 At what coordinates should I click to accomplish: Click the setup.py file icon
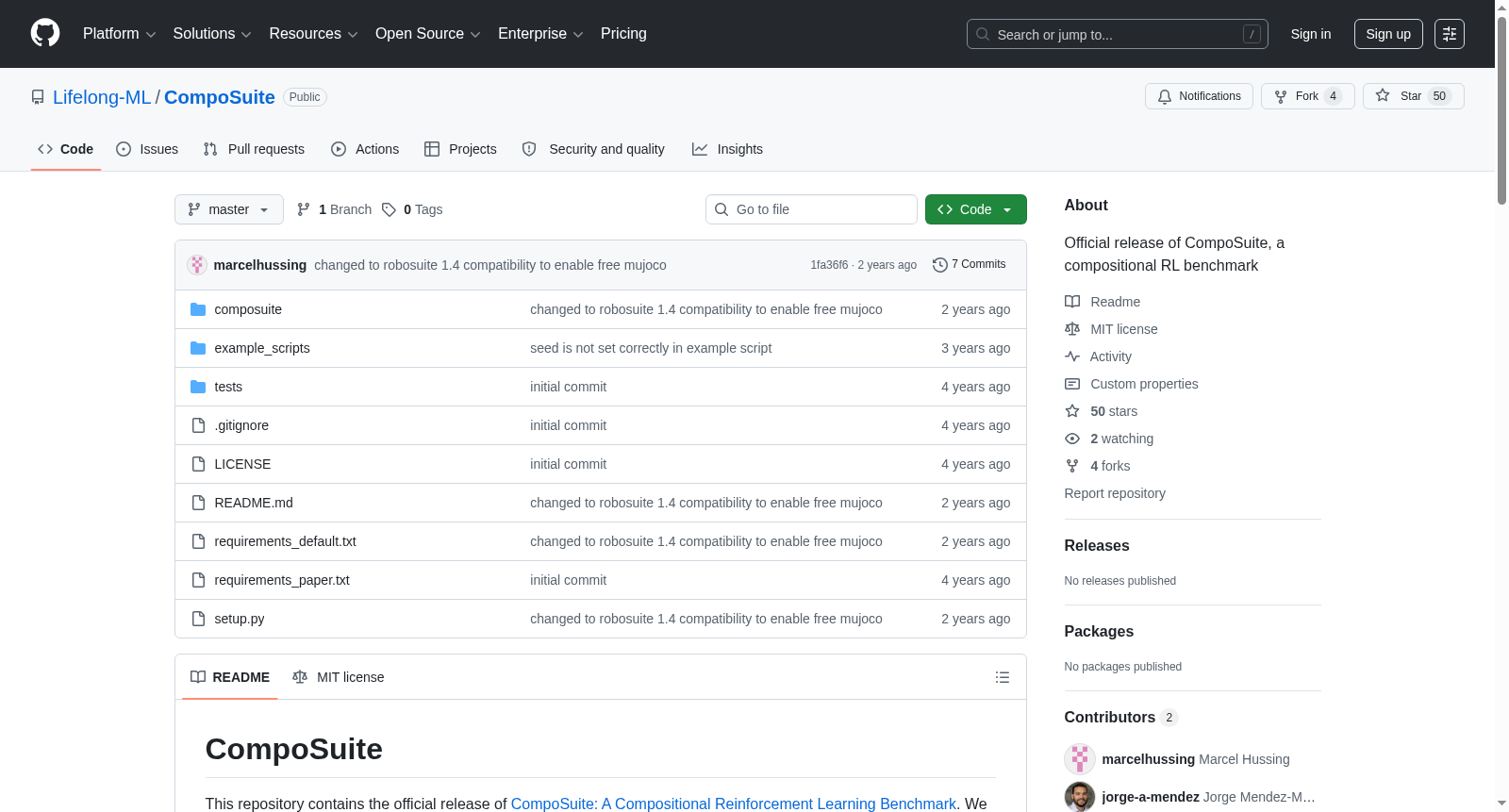tap(198, 619)
